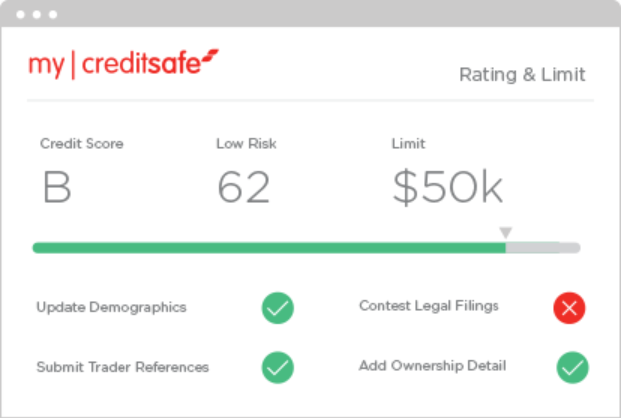621x418 pixels.
Task: Open Add Ownership Detail
Action: coord(433,366)
